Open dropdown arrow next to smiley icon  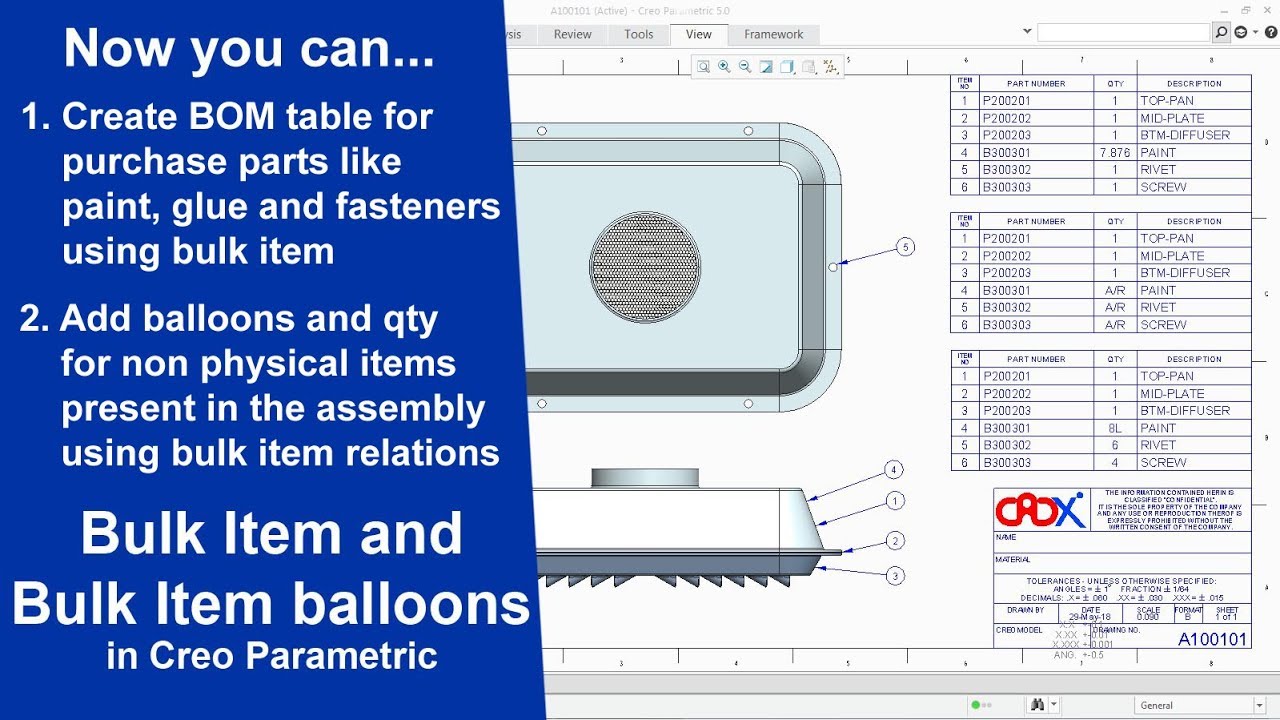pyautogui.click(x=1254, y=33)
